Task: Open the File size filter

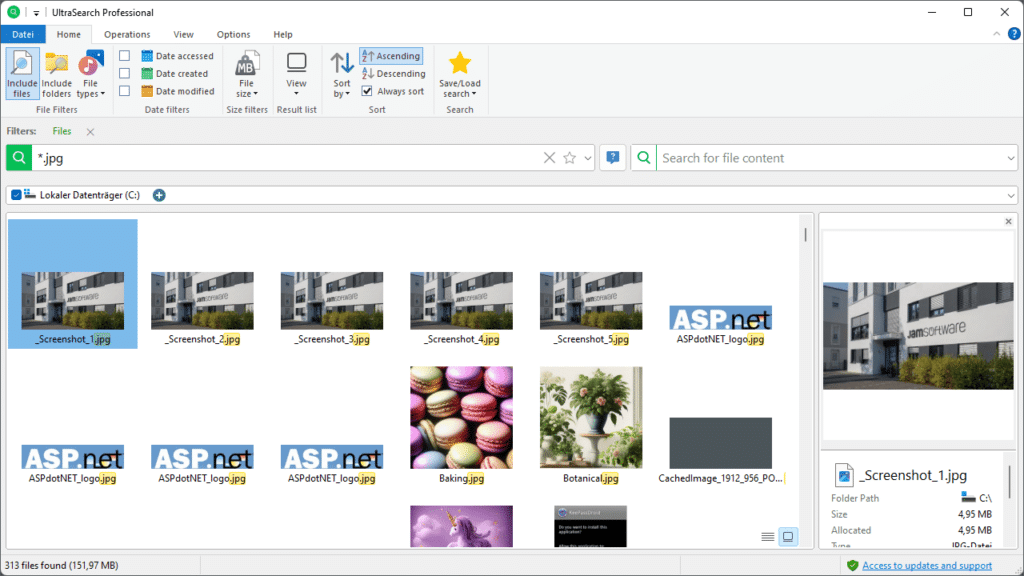Action: tap(246, 74)
